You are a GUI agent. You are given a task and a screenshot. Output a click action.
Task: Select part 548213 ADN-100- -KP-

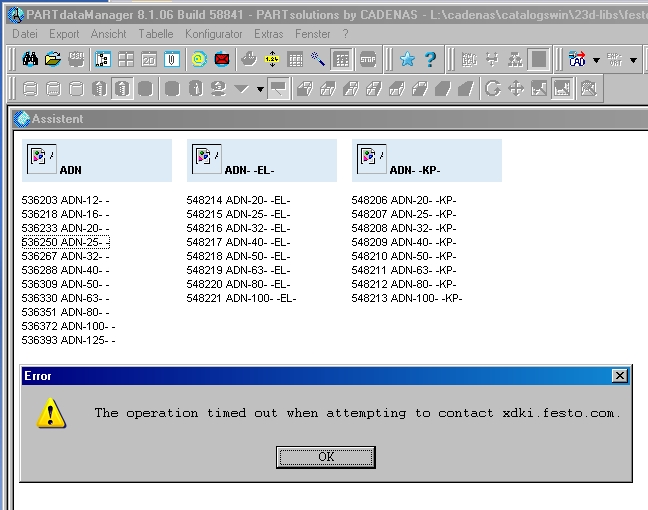pos(407,298)
